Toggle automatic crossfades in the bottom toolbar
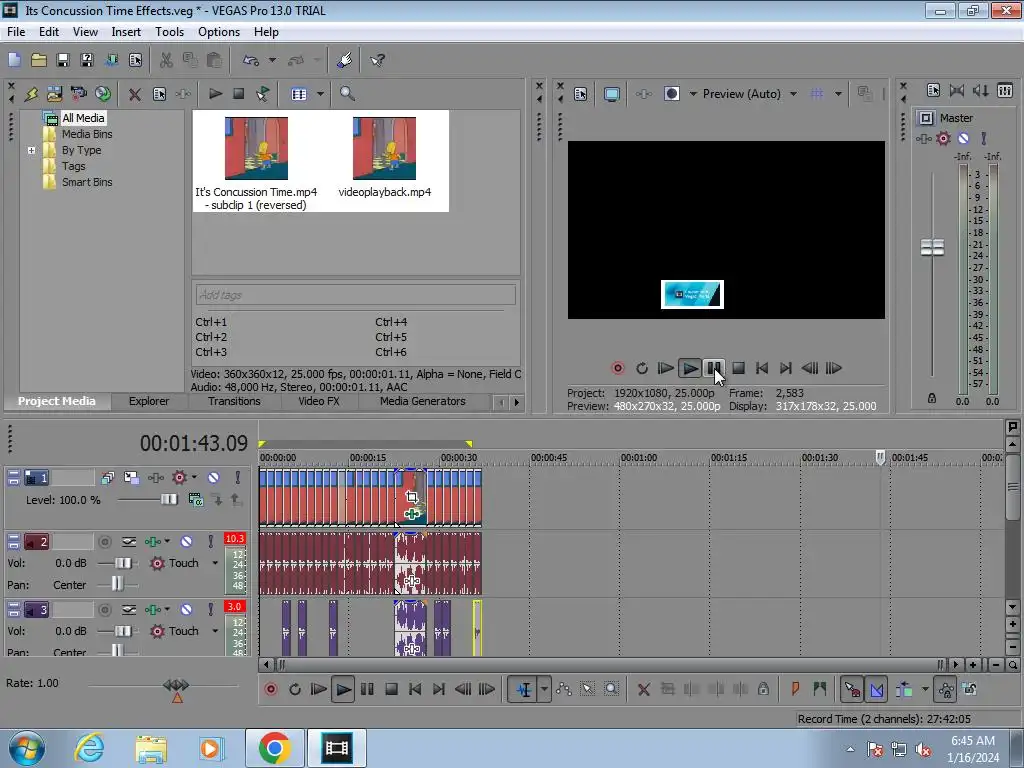Image resolution: width=1024 pixels, height=768 pixels. tap(877, 689)
